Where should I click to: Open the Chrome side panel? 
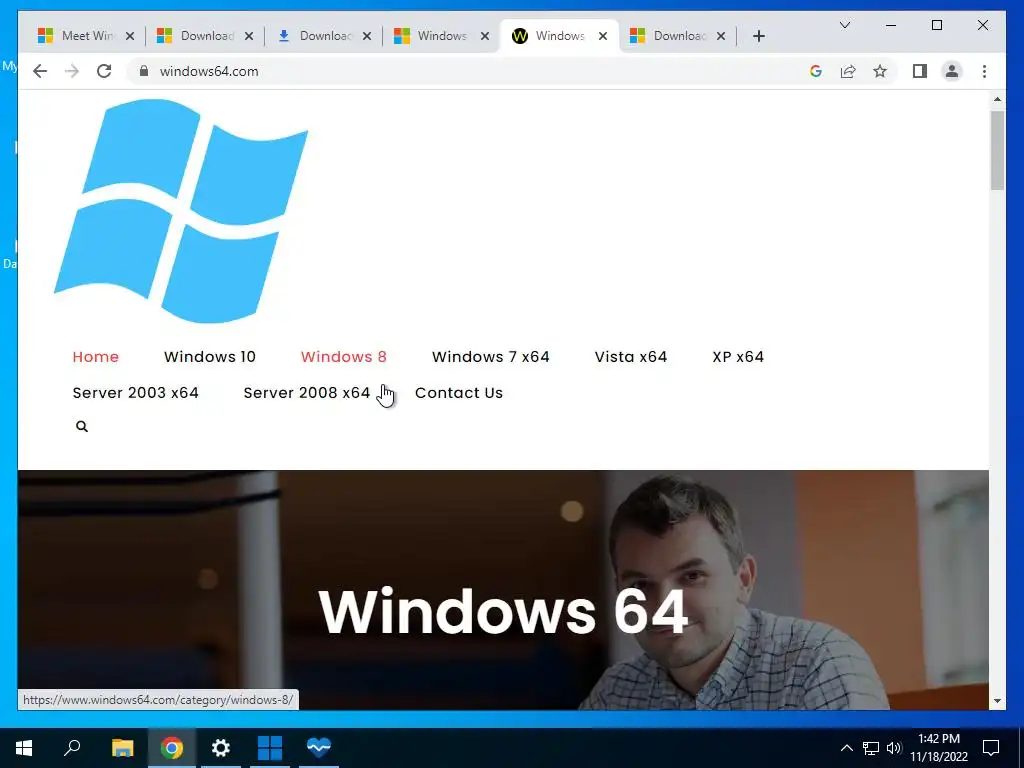pyautogui.click(x=920, y=71)
